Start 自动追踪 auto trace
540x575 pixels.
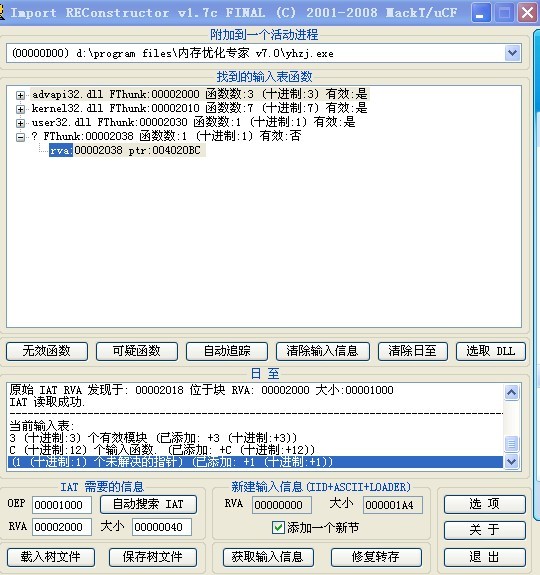point(227,351)
